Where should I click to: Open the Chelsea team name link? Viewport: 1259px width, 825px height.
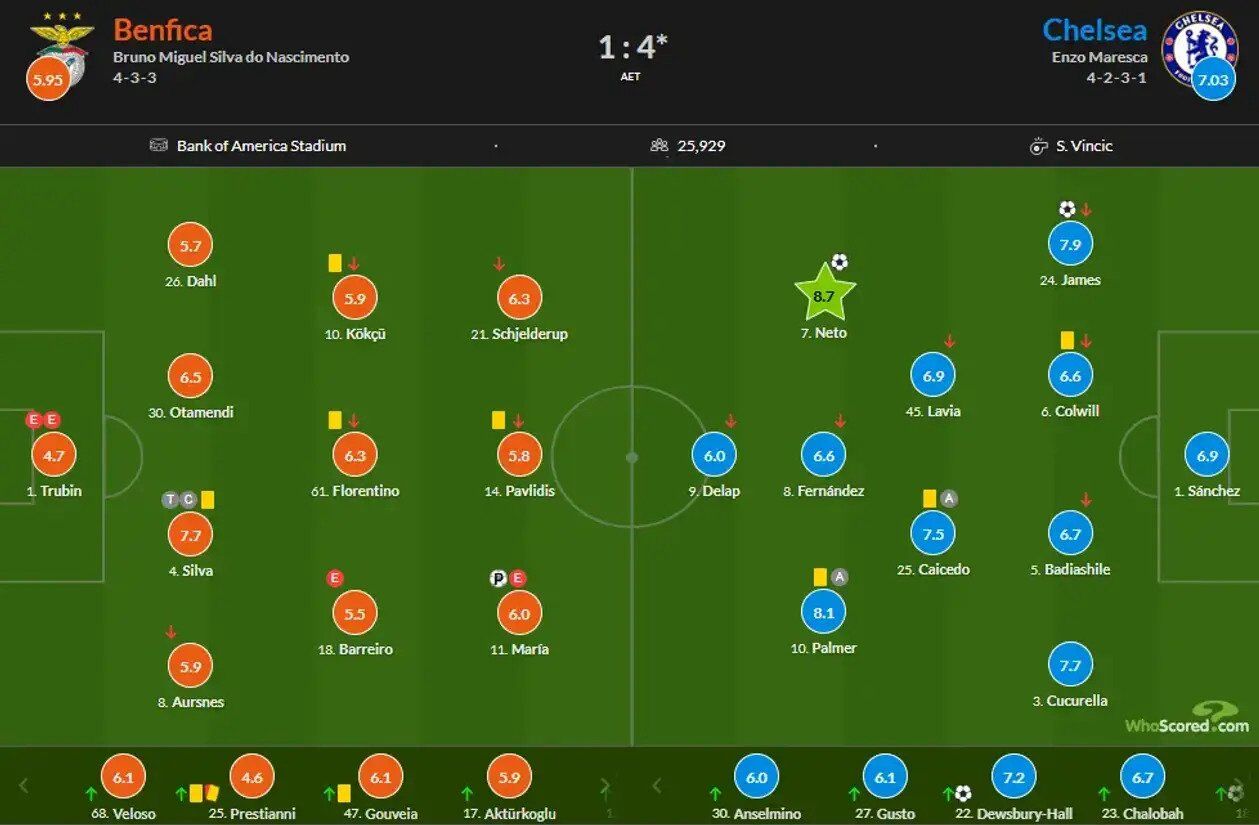click(x=1094, y=29)
